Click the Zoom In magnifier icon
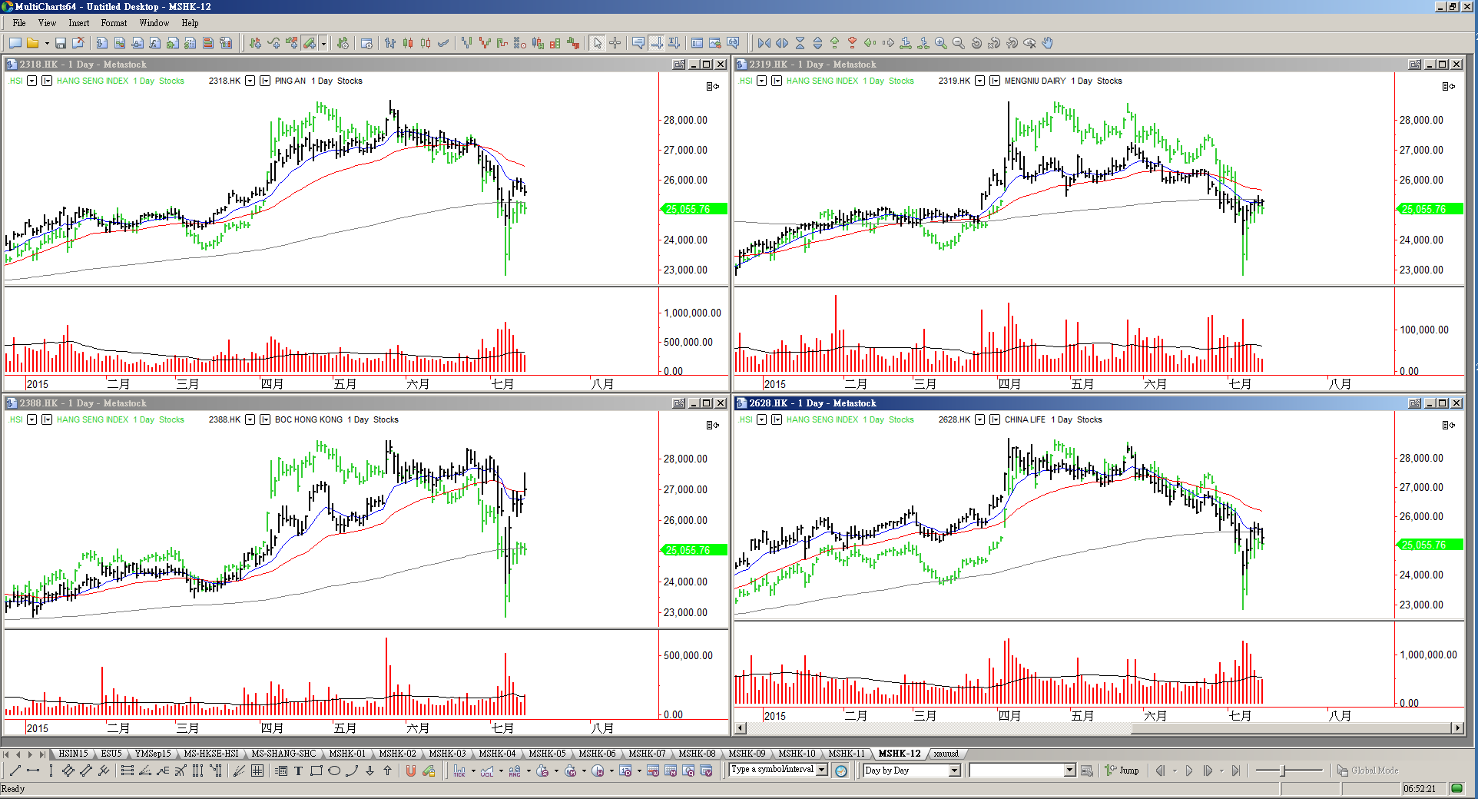1478x812 pixels. [x=940, y=43]
